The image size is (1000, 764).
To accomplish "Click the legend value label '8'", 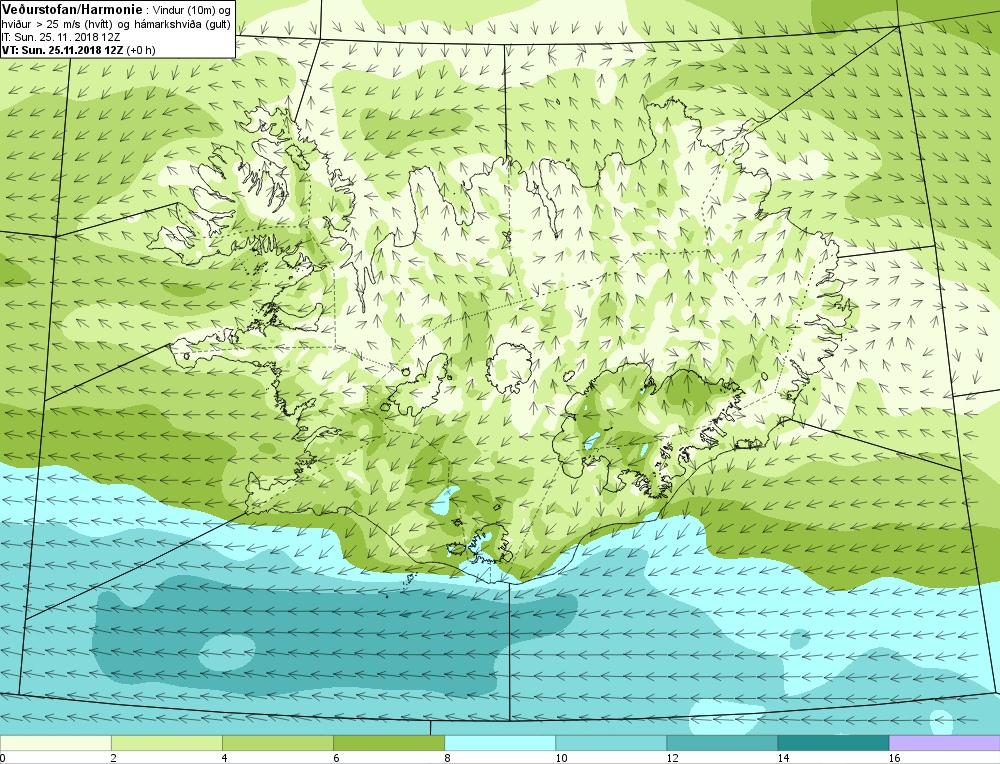I will tap(448, 758).
